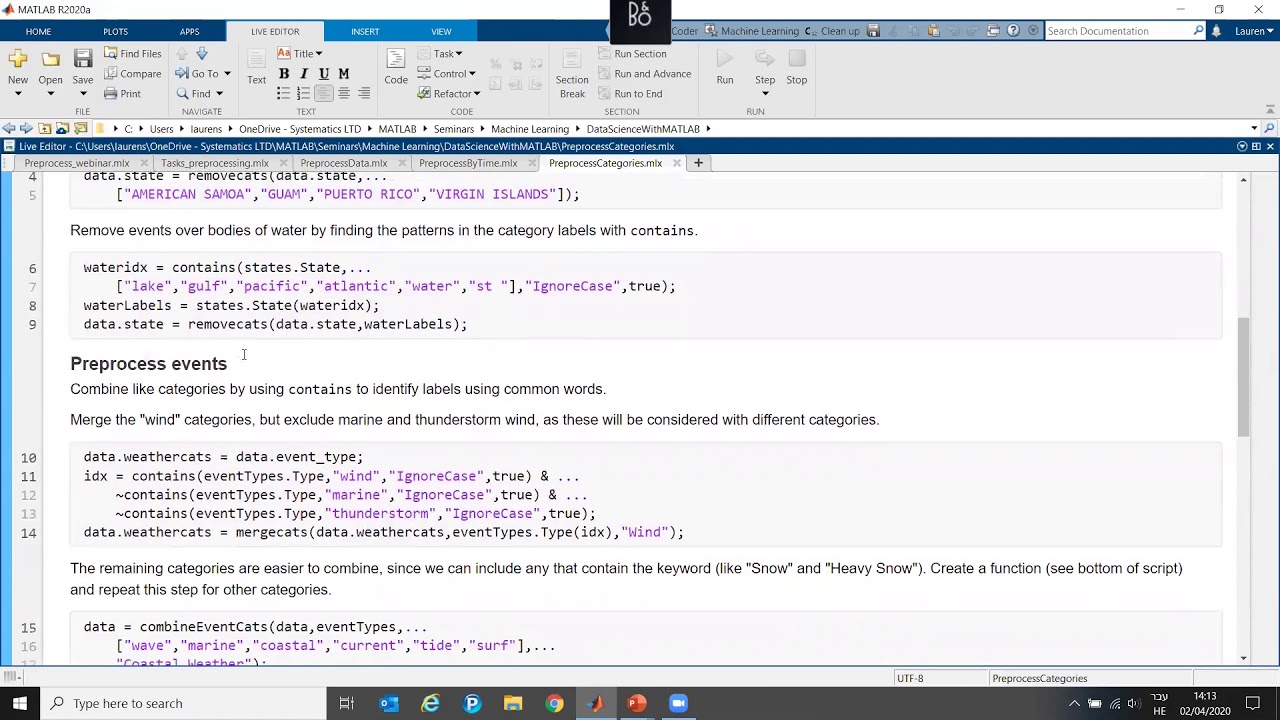Open the PreprocessData.mlx tab
Viewport: 1280px width, 720px height.
point(343,163)
